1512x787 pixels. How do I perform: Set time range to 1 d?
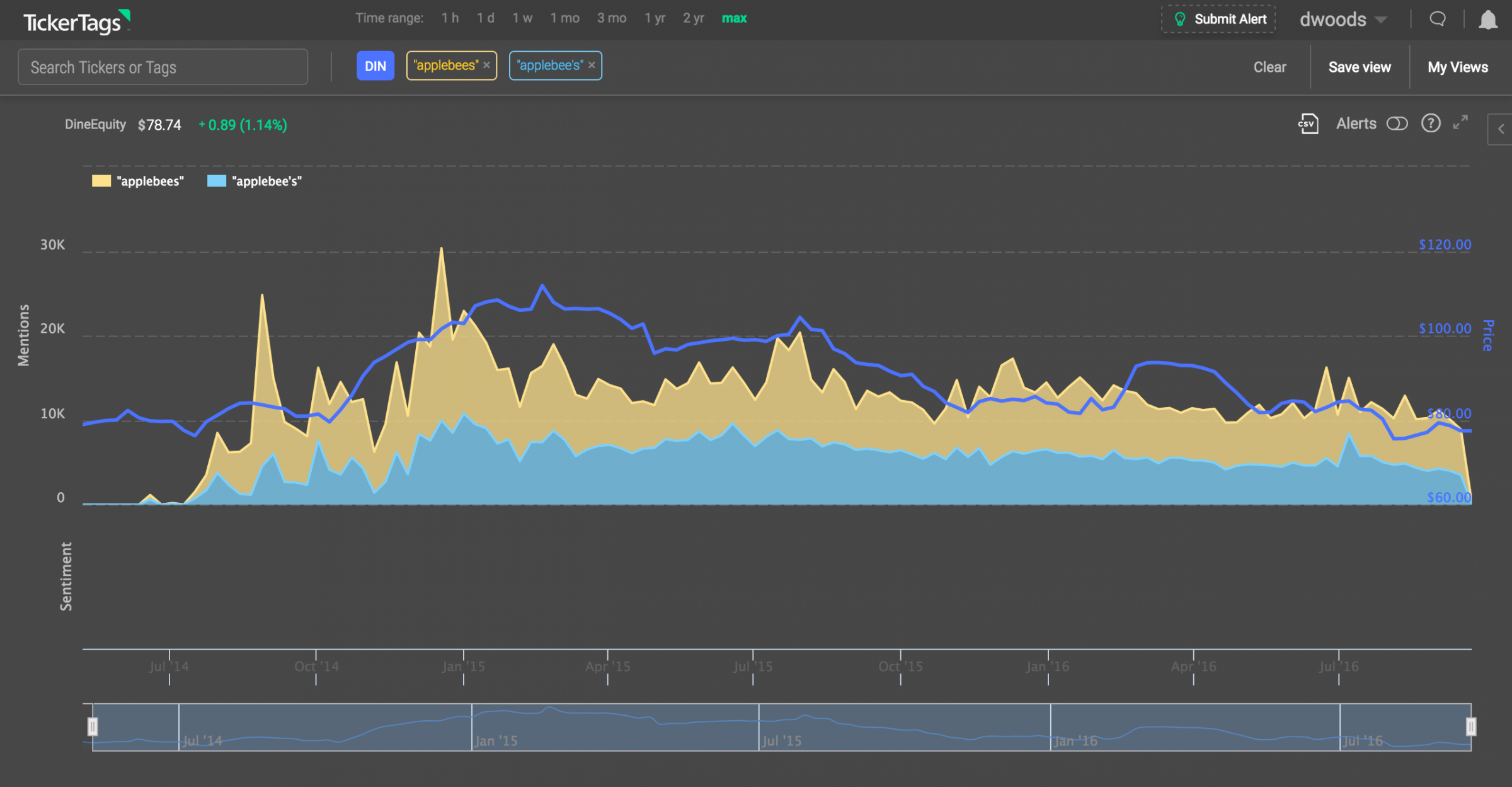pos(485,18)
